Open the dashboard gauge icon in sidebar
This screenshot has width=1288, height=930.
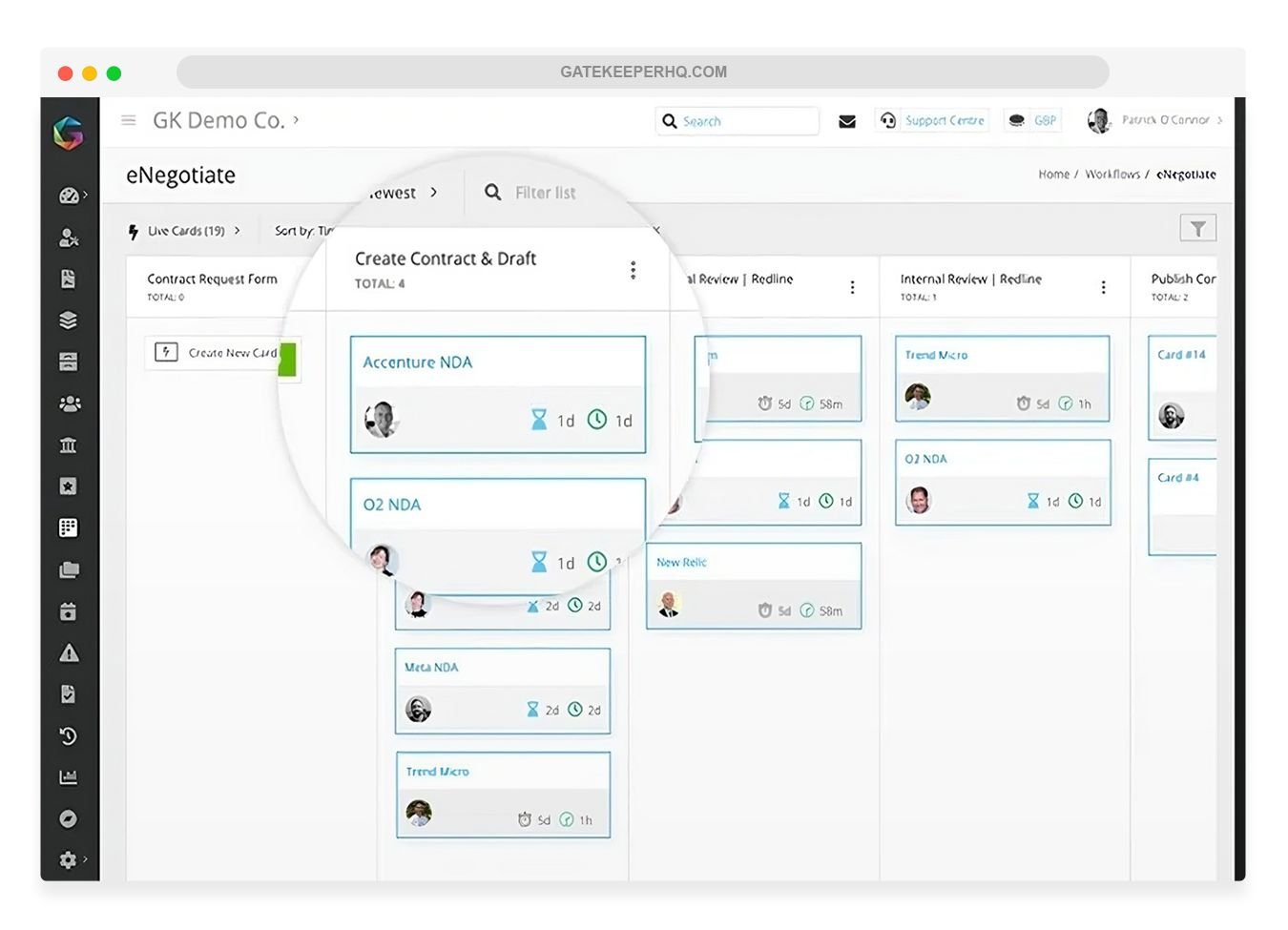coord(69,195)
